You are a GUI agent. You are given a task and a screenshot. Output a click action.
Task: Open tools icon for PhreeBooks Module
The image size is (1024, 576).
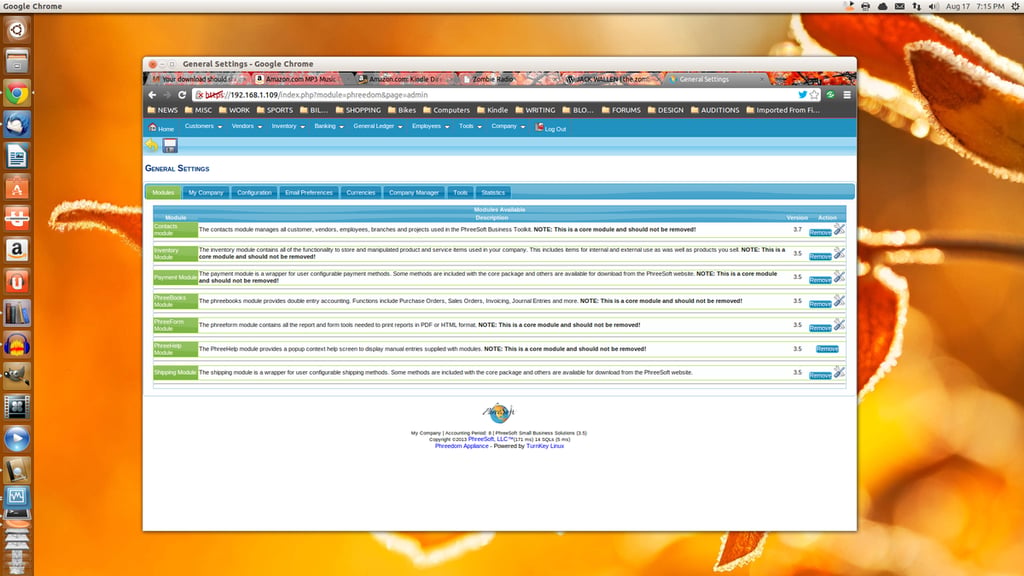(x=839, y=300)
